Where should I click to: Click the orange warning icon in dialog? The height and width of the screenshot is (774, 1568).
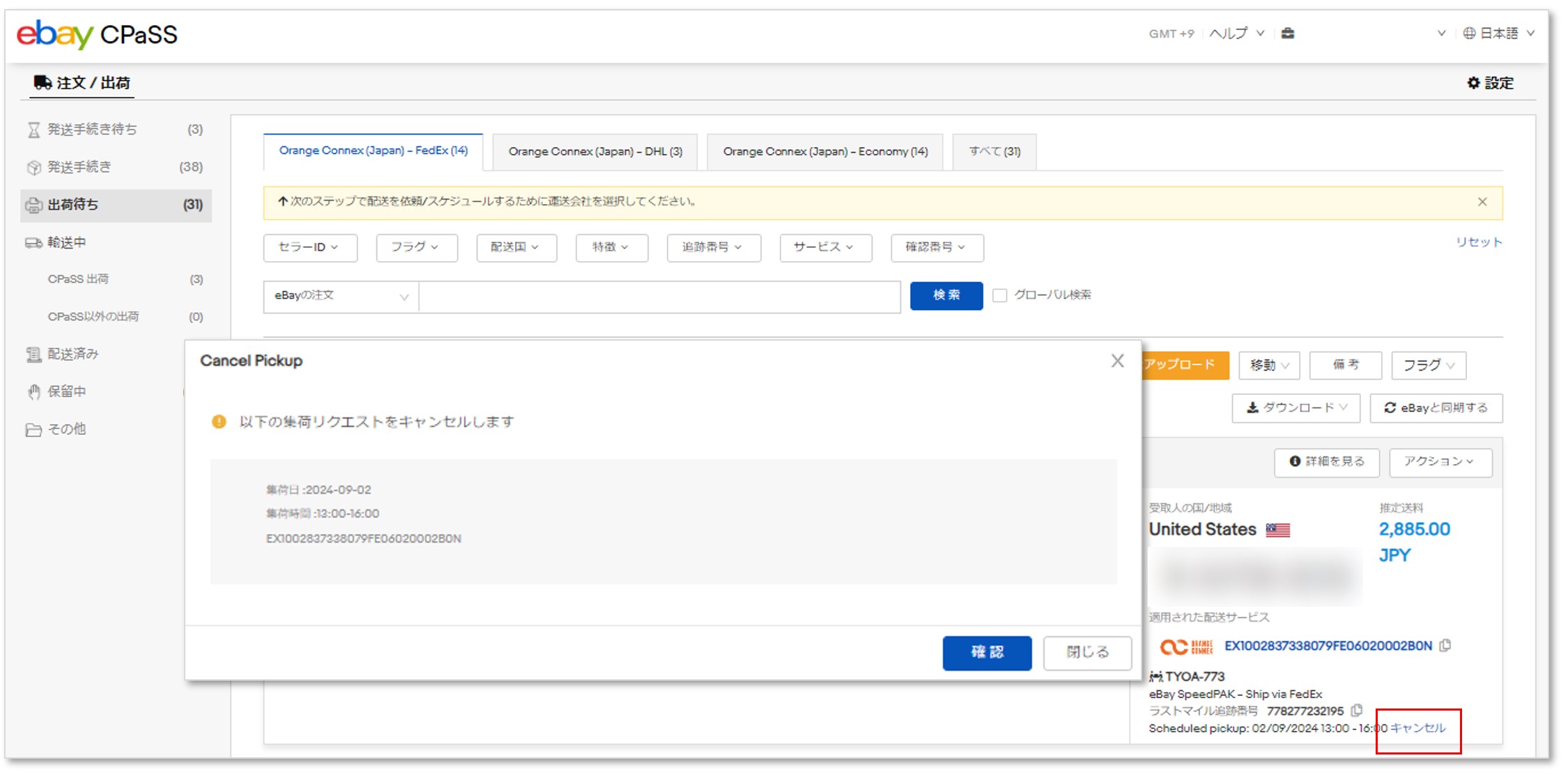219,421
